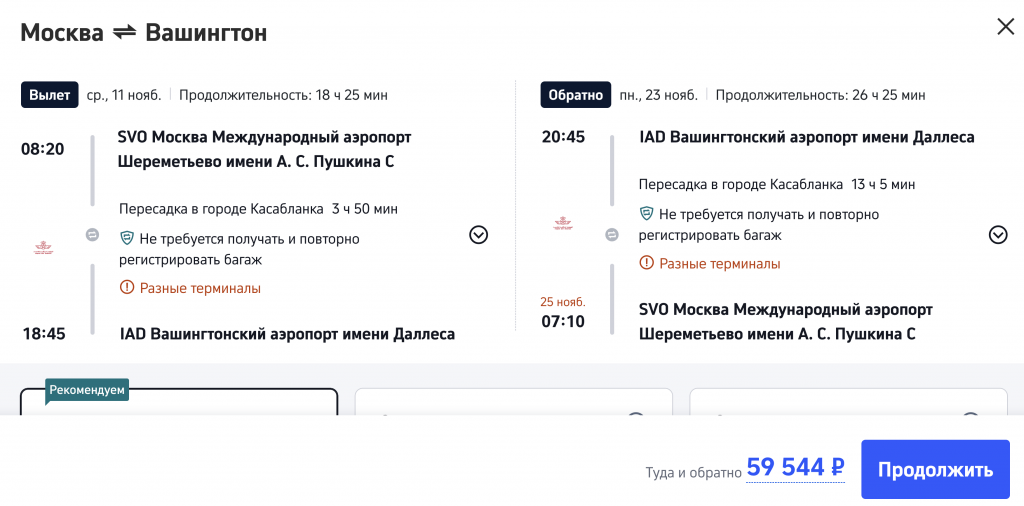Expand outbound flight segment details
Image resolution: width=1024 pixels, height=506 pixels.
(x=478, y=235)
